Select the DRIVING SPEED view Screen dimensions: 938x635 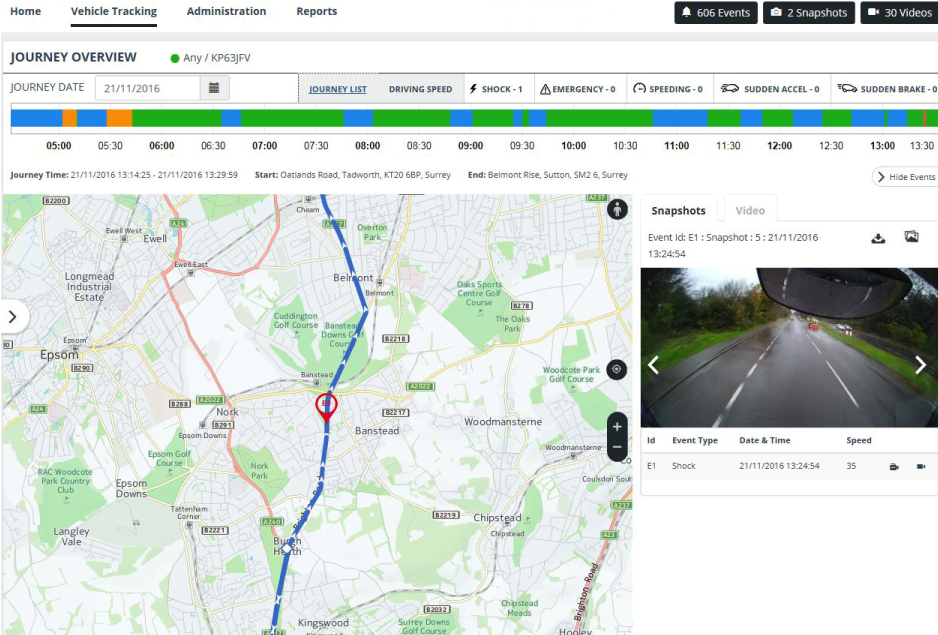point(420,88)
